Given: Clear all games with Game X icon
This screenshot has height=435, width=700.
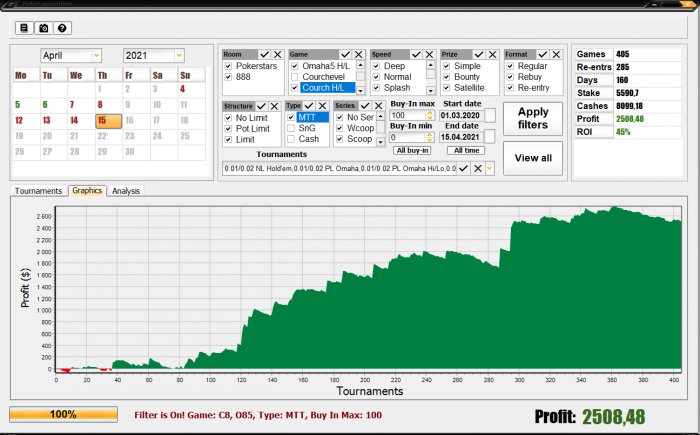Looking at the screenshot, I should coord(359,54).
